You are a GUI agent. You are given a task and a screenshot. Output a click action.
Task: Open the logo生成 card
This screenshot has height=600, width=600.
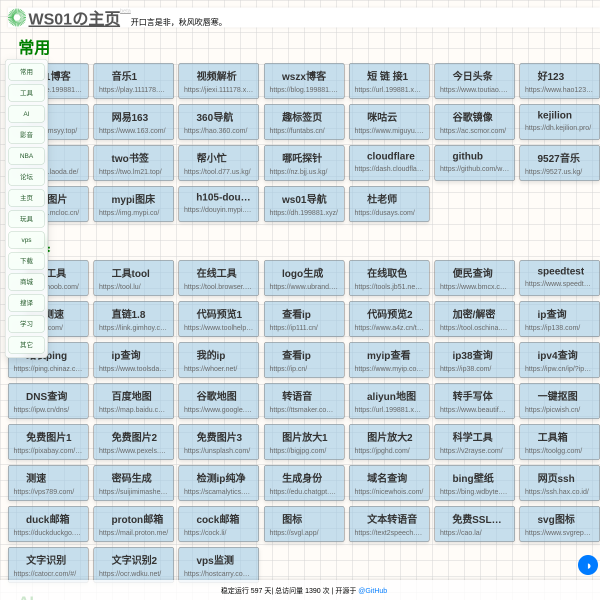(304, 278)
